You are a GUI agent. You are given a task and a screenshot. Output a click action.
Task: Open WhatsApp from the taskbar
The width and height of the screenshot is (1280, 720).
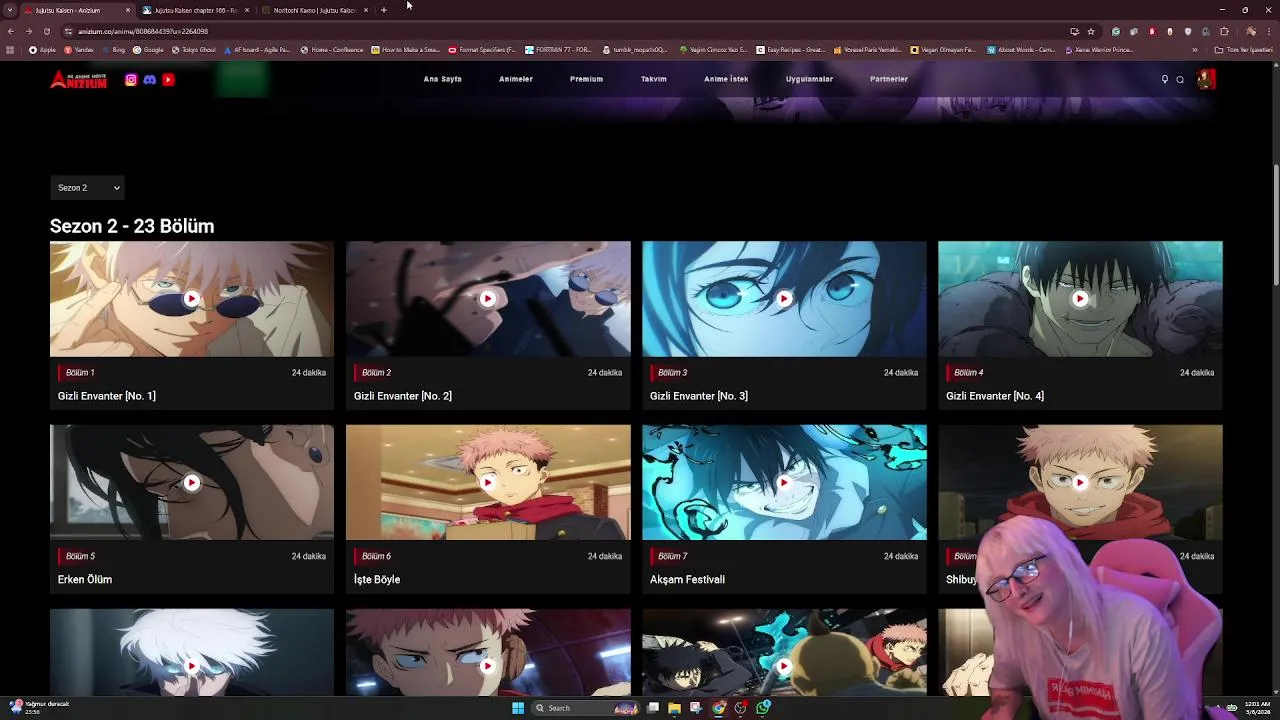[763, 708]
